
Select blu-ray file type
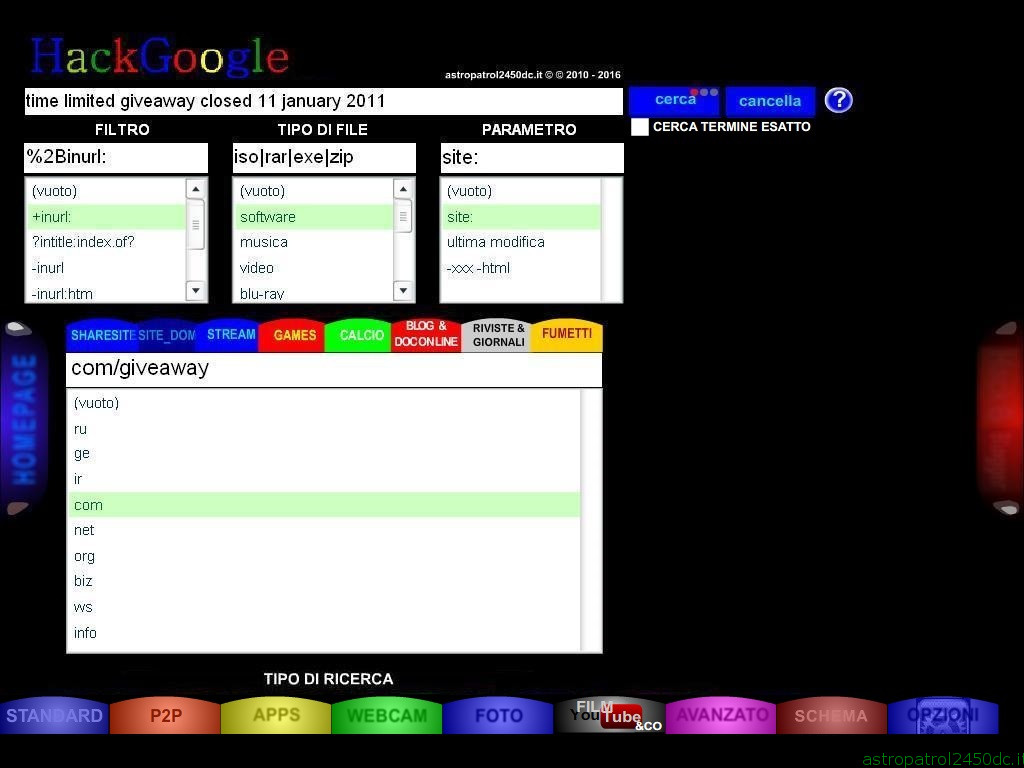point(314,293)
